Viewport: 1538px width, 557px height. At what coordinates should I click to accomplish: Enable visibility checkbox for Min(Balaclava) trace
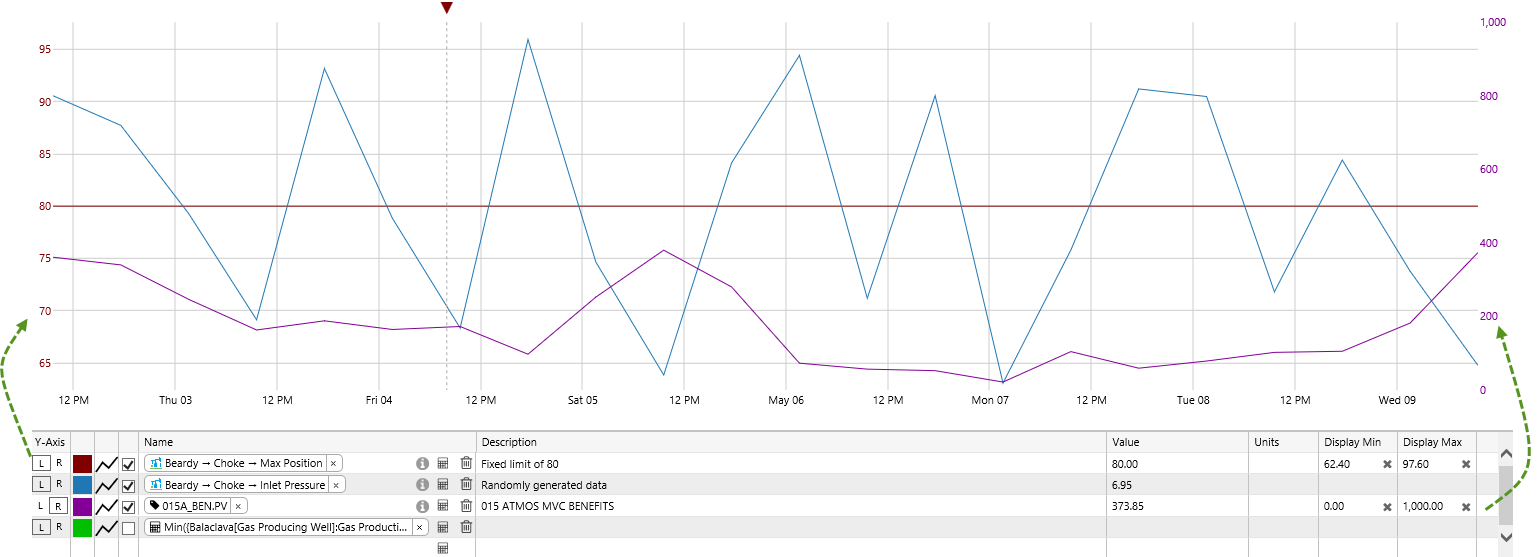pos(129,527)
